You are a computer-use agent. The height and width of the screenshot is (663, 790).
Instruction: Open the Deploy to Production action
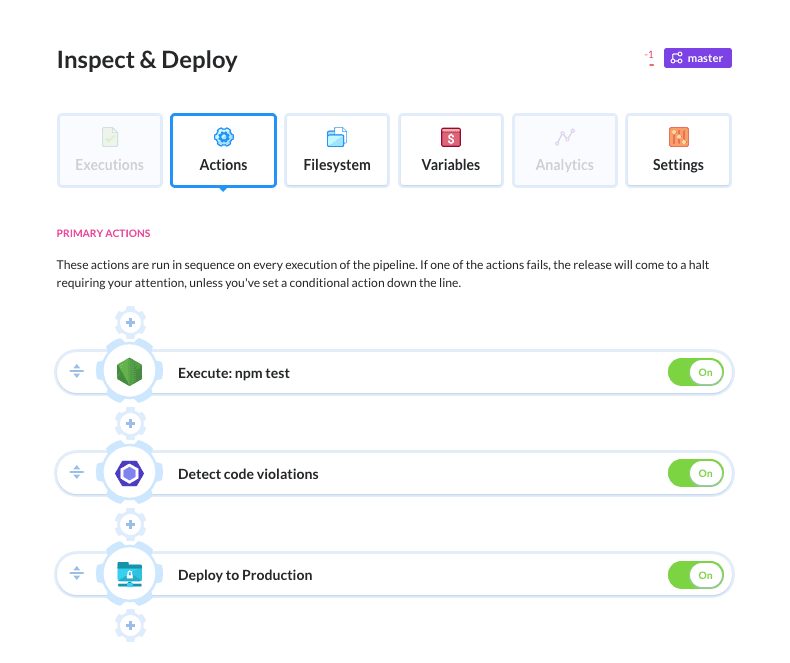(245, 575)
